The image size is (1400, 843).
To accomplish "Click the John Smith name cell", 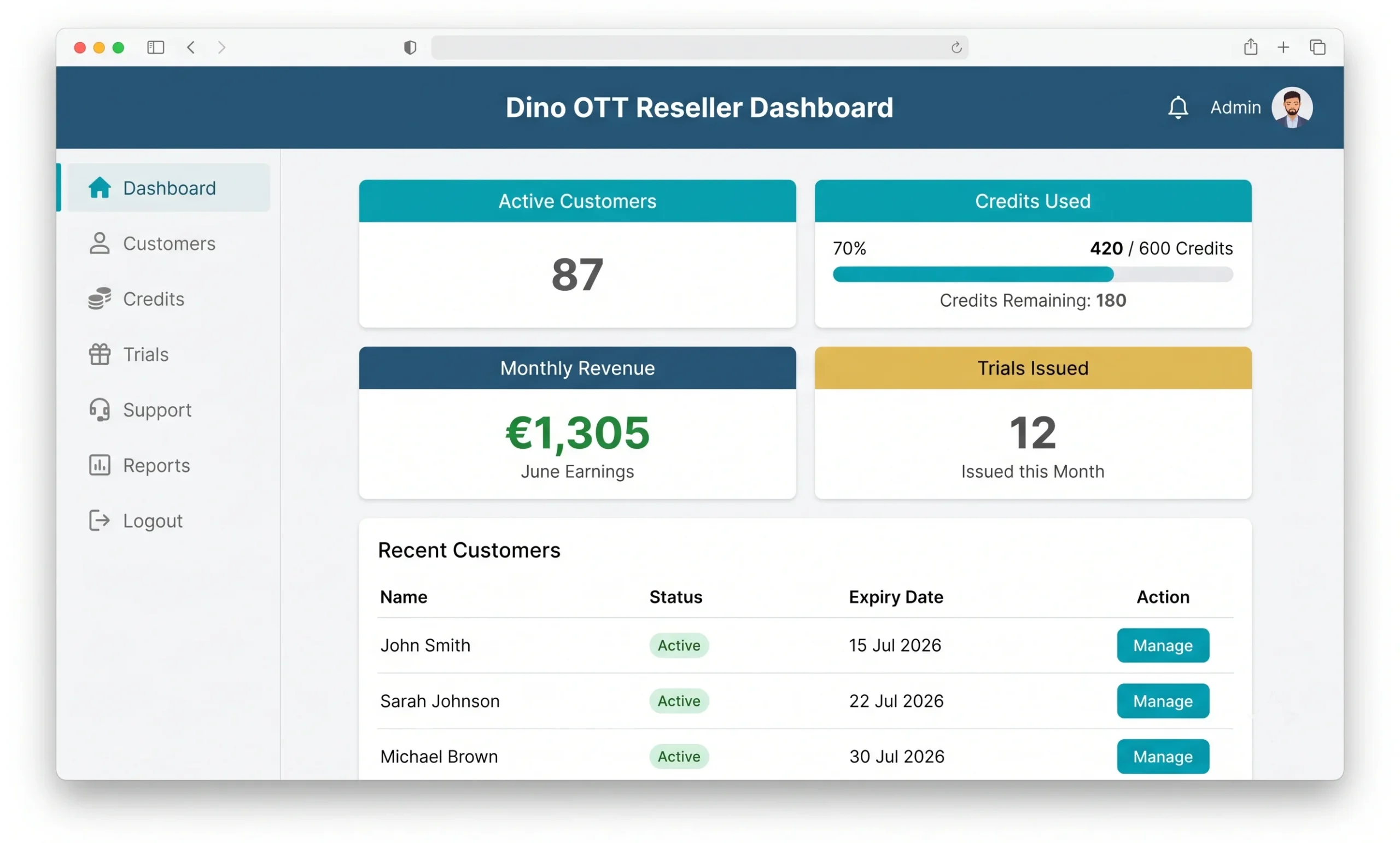I will pos(425,645).
